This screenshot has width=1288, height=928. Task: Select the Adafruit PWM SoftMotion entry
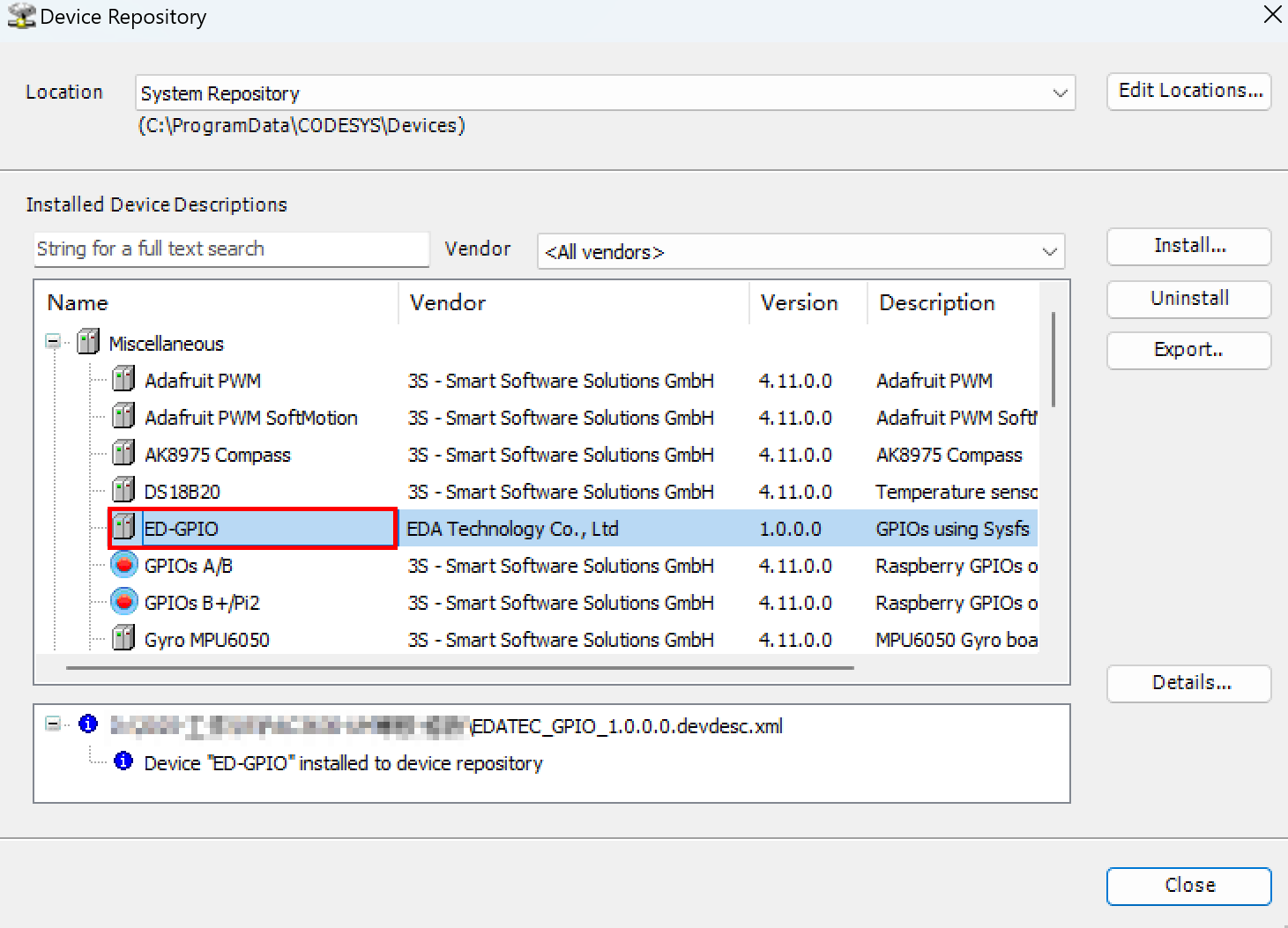251,418
